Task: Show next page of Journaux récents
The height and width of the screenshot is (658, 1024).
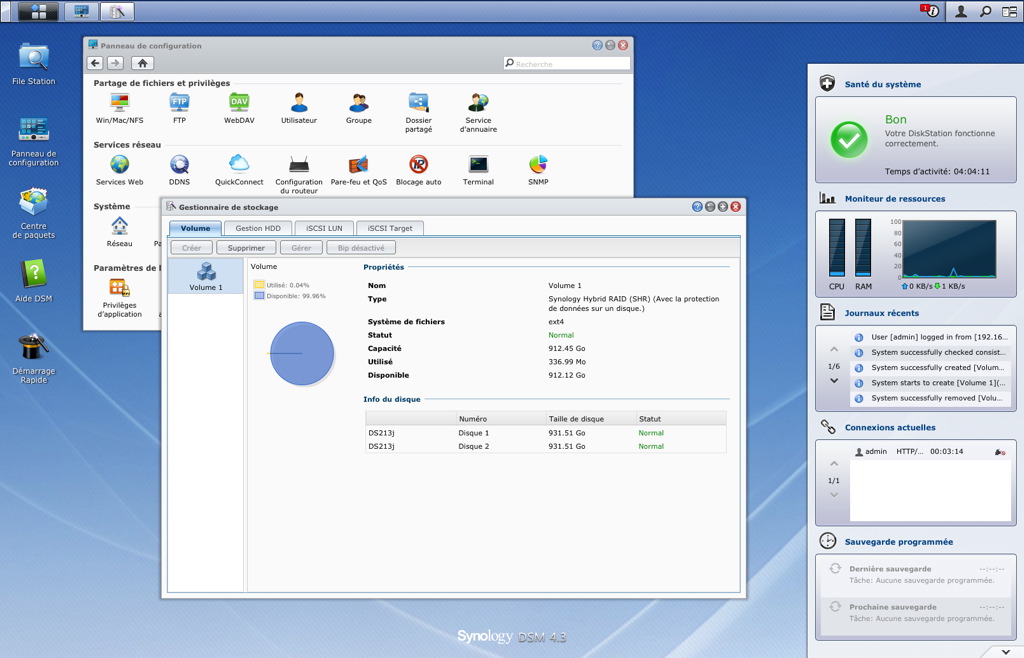Action: [834, 381]
